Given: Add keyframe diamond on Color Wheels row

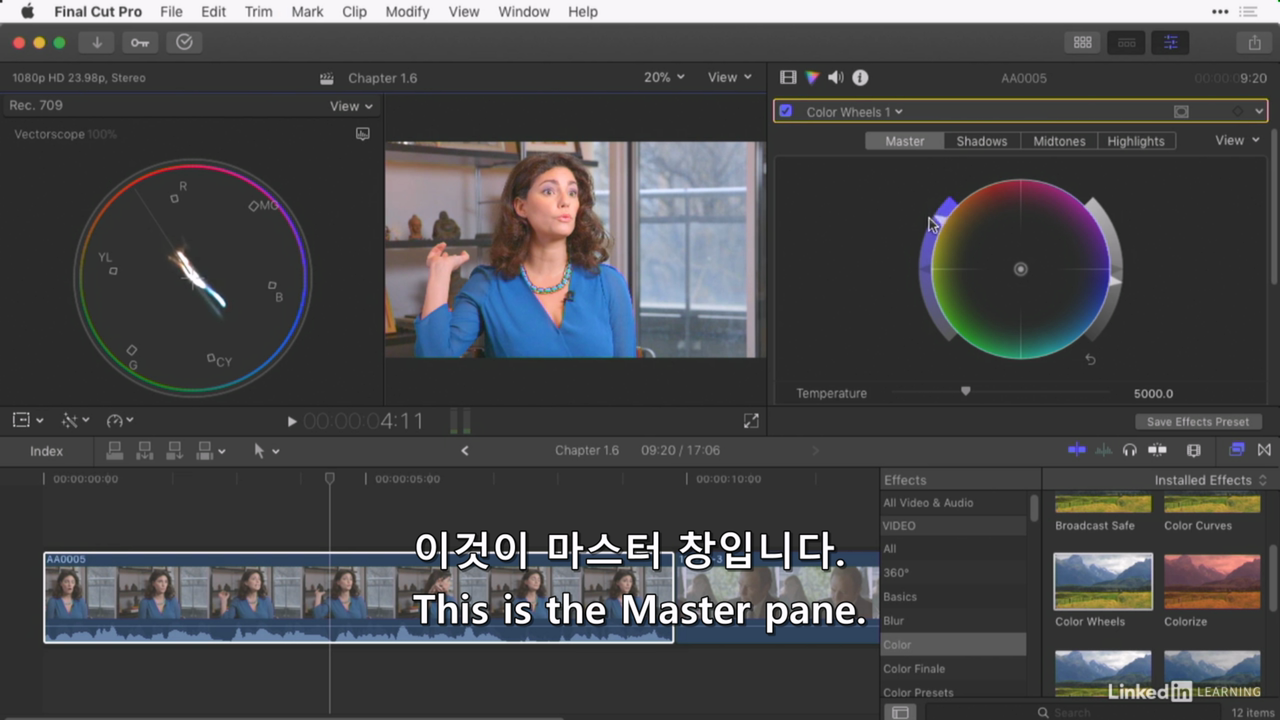Looking at the screenshot, I should pyautogui.click(x=1238, y=112).
